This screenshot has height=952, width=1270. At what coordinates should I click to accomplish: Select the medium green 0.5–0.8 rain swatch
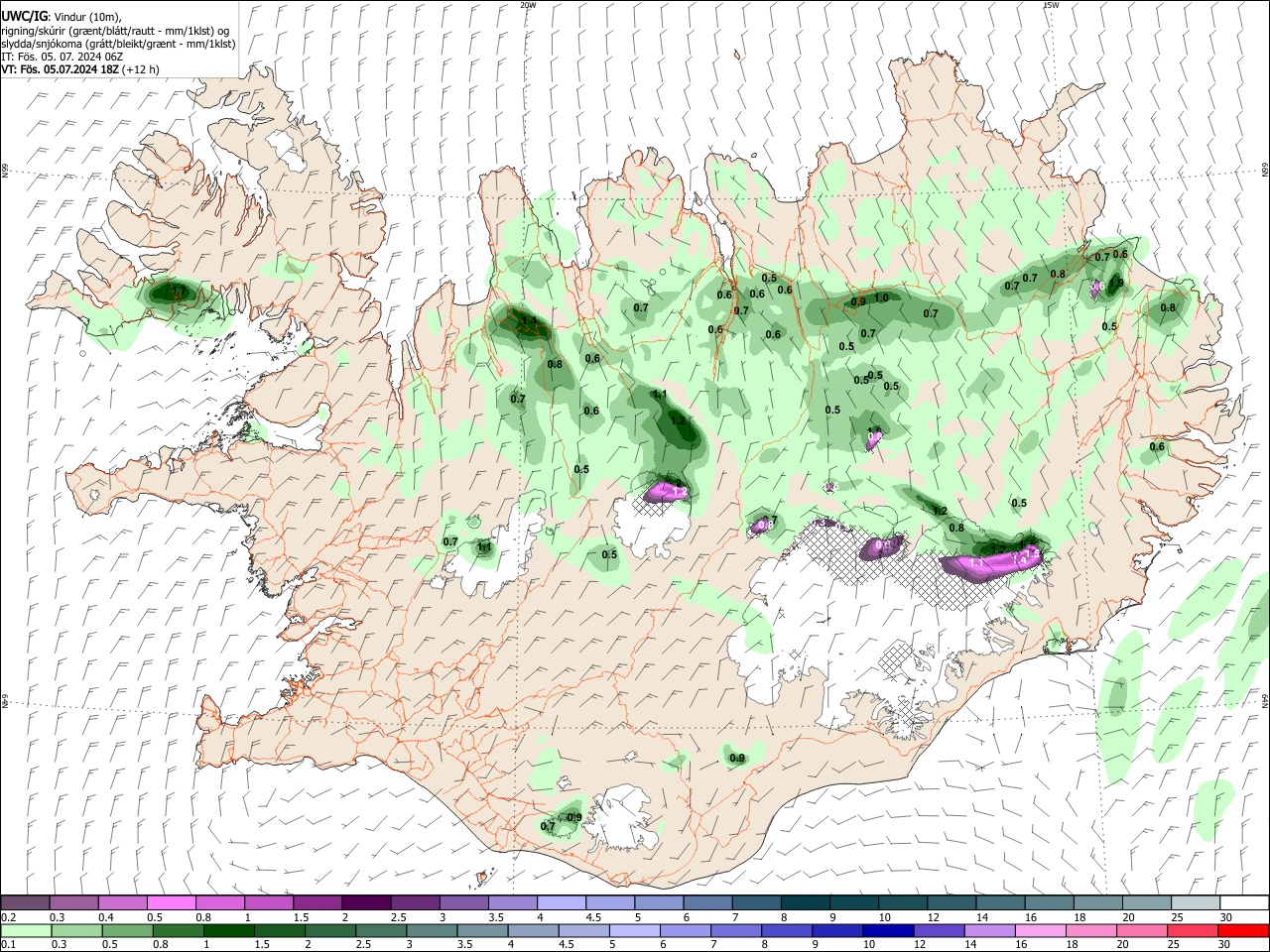127,930
